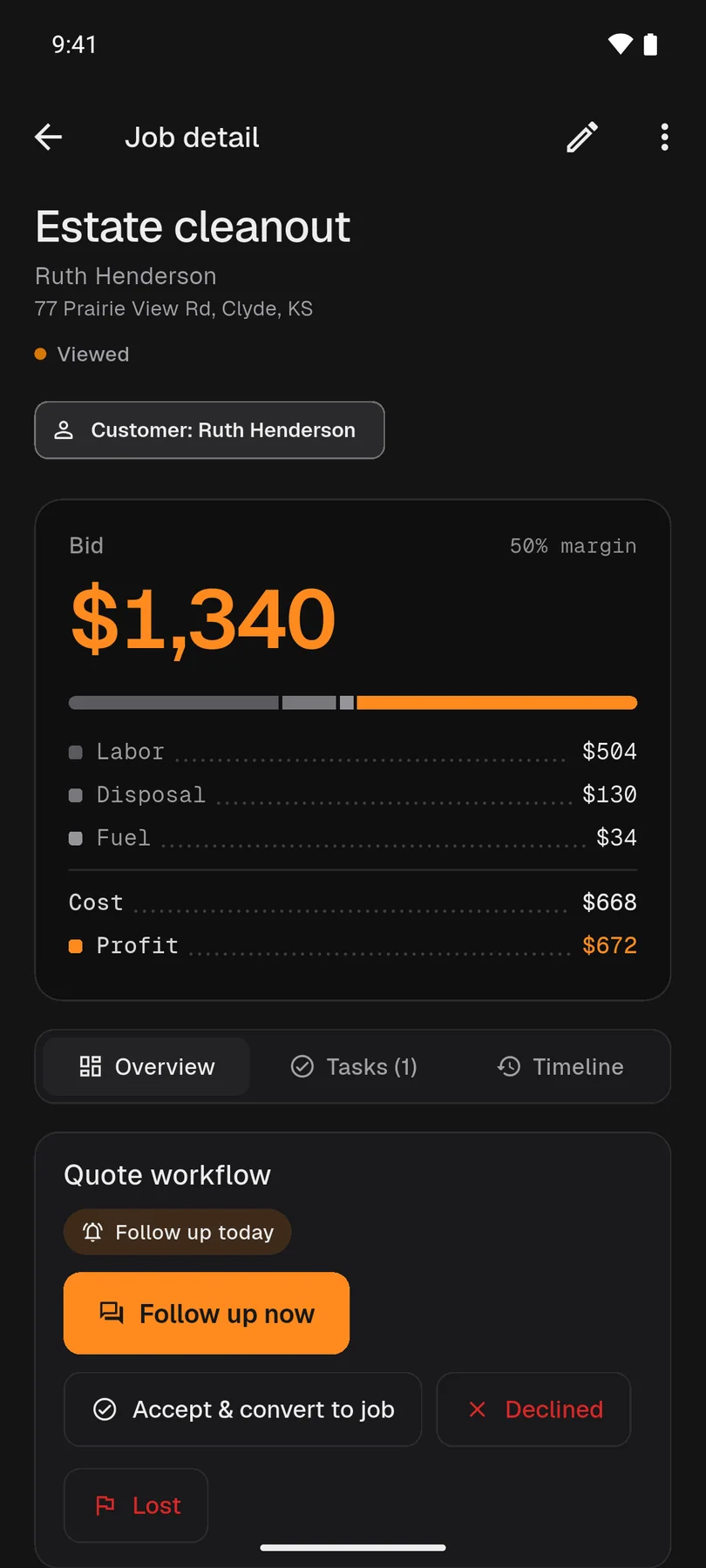Tap the back arrow icon

tap(49, 137)
